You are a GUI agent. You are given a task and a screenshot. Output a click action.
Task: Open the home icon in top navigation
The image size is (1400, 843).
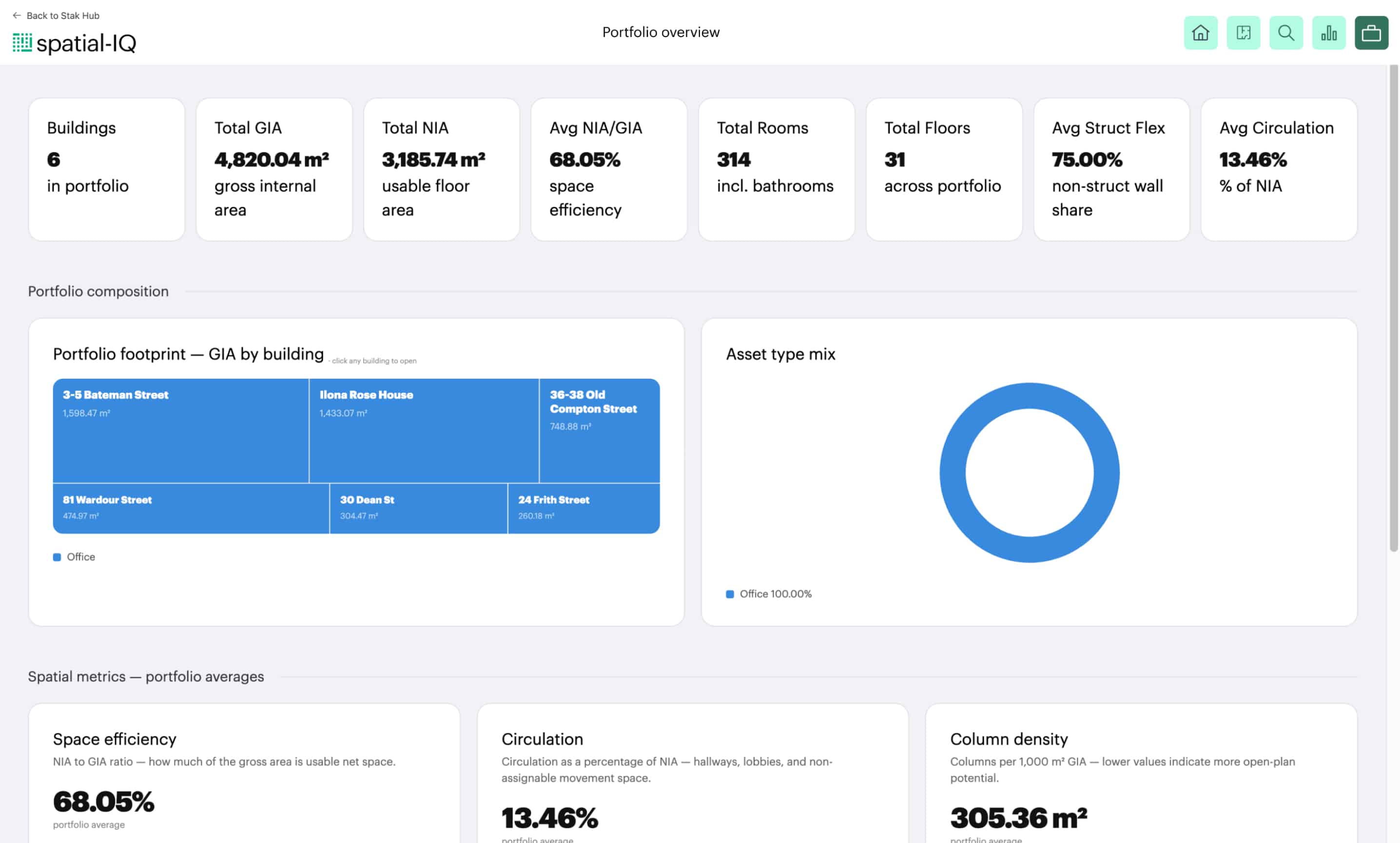coord(1200,33)
